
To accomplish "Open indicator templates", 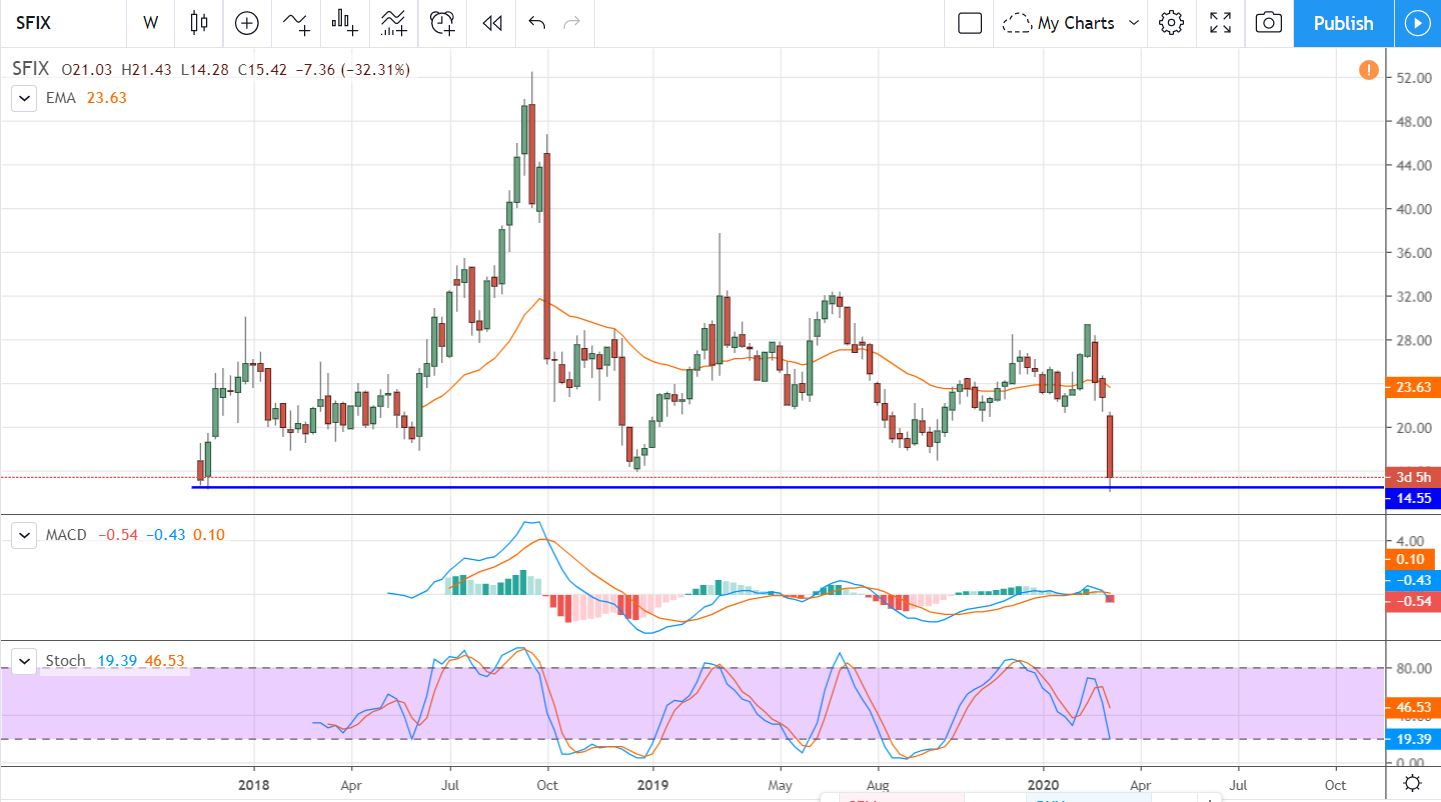I will (x=394, y=23).
